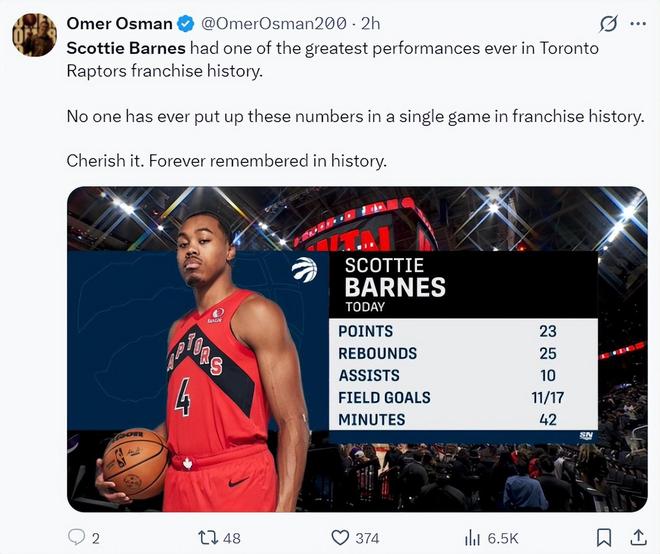Click the 6.5K view count
Image resolution: width=660 pixels, height=554 pixels.
502,538
